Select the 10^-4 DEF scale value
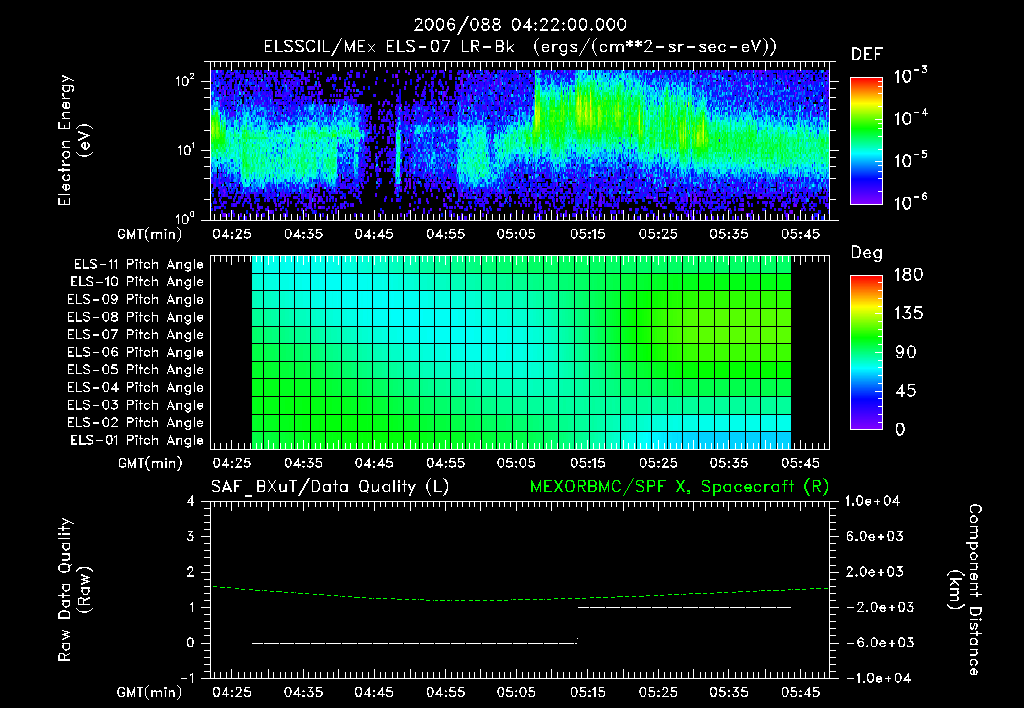Screen dimensions: 1024x708 click(x=911, y=118)
